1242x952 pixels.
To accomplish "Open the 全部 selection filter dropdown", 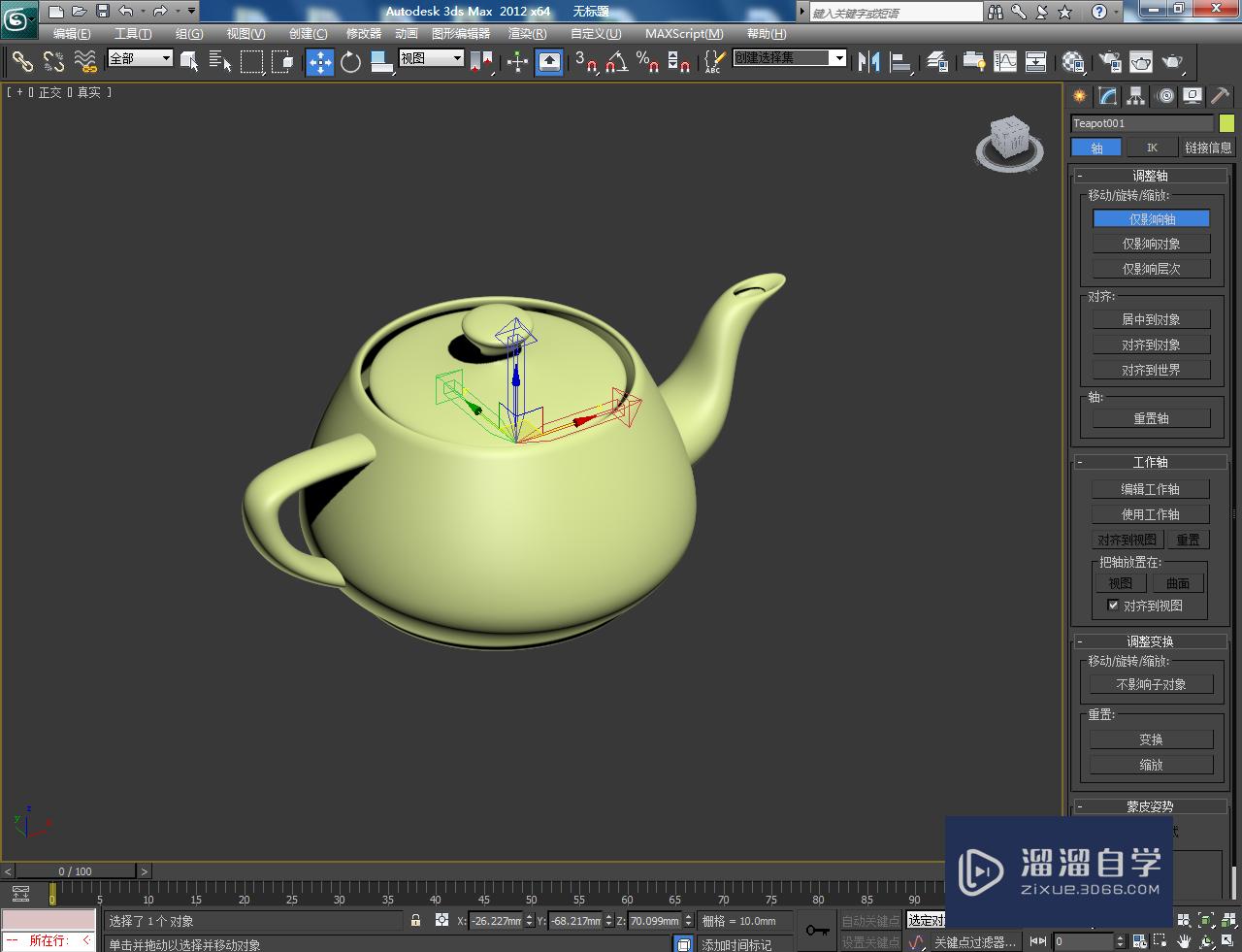I will click(x=140, y=58).
